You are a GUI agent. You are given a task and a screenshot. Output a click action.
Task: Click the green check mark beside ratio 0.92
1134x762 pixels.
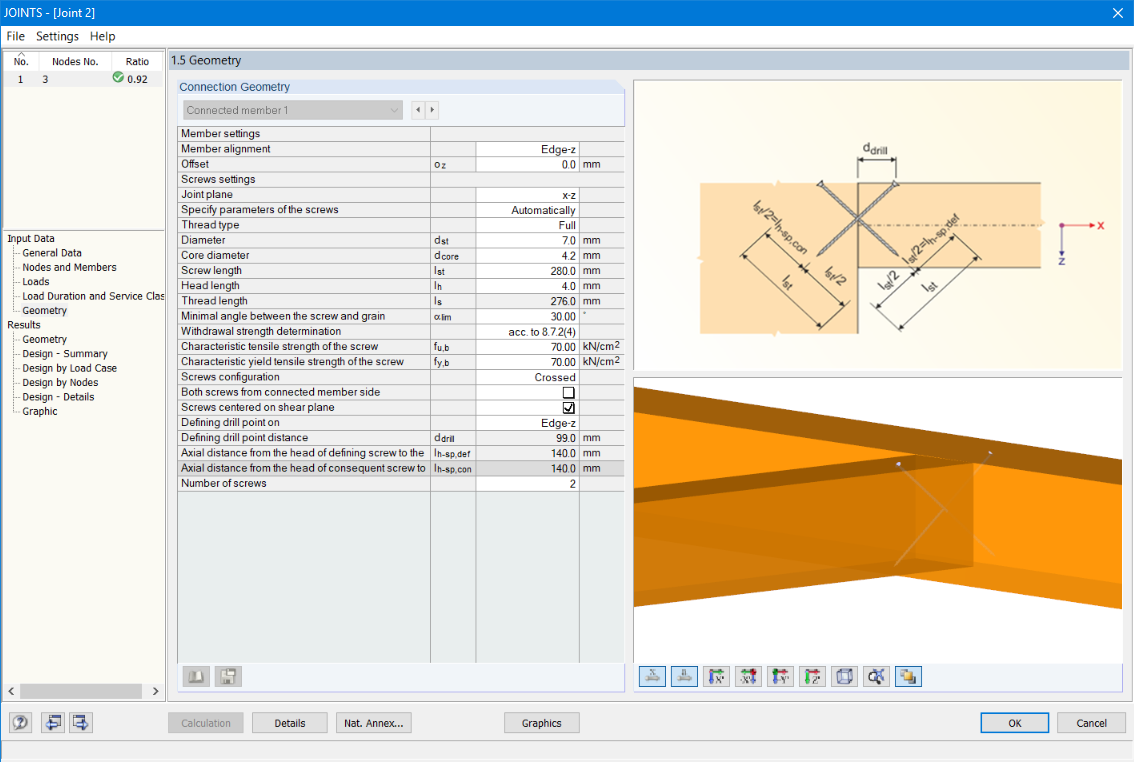tap(118, 77)
